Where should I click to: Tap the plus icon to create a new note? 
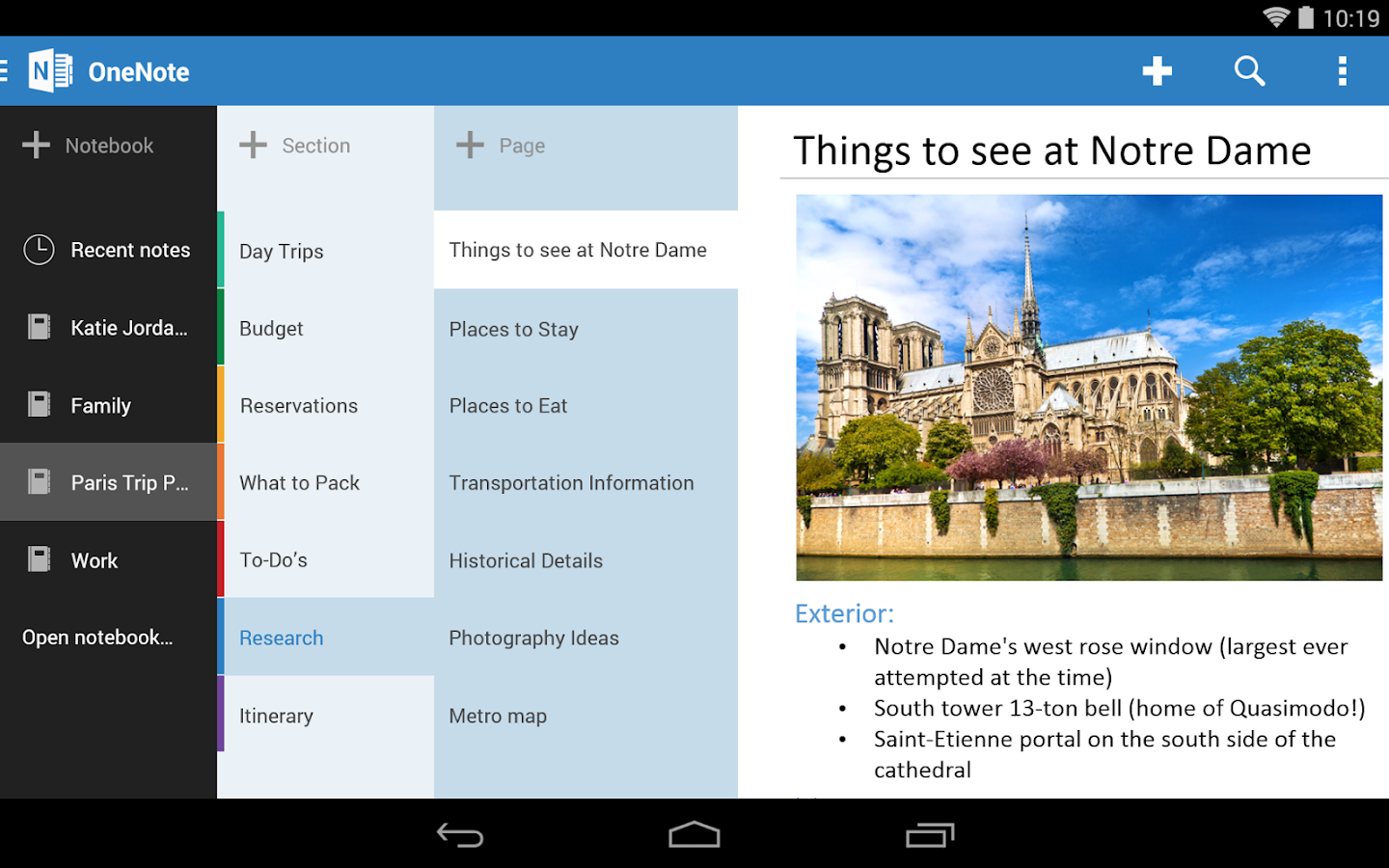[1157, 70]
